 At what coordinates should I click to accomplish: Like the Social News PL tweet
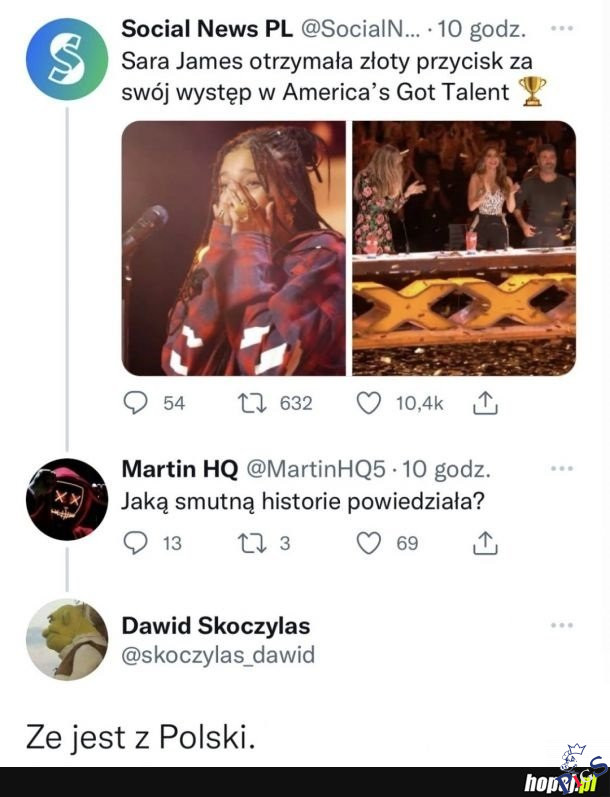click(x=369, y=403)
